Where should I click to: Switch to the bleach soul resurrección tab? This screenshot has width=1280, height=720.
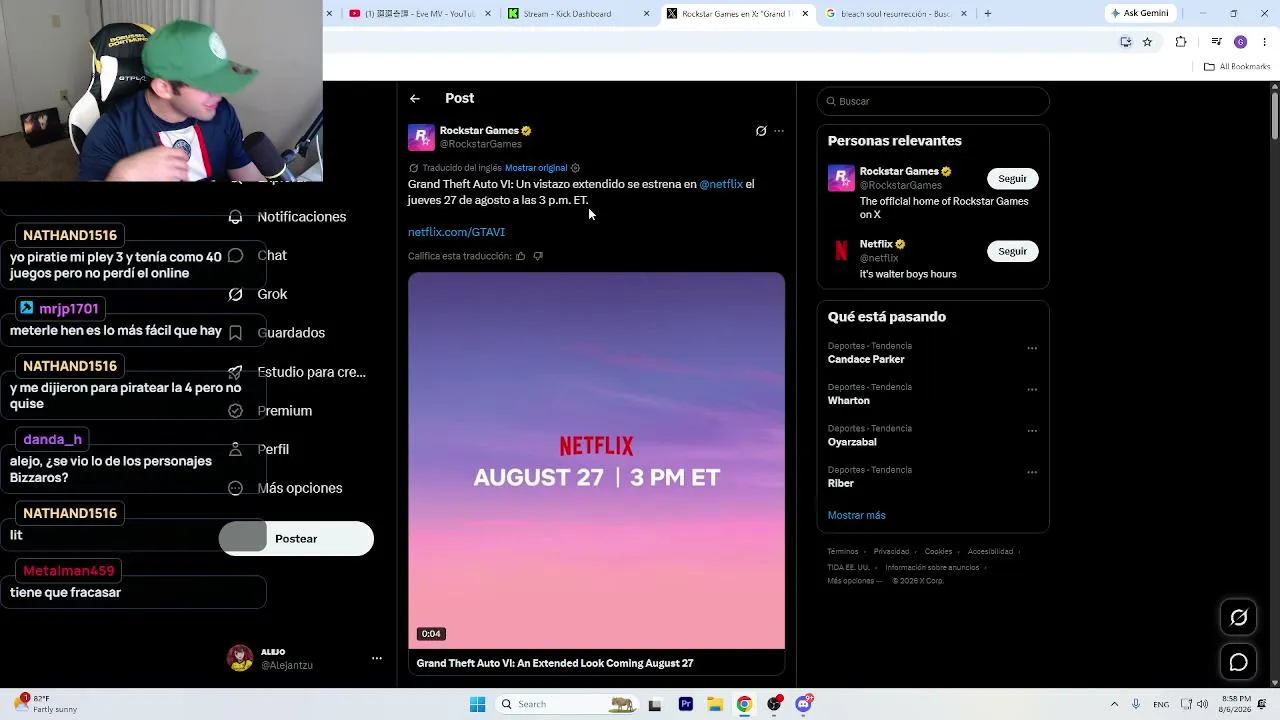[896, 14]
